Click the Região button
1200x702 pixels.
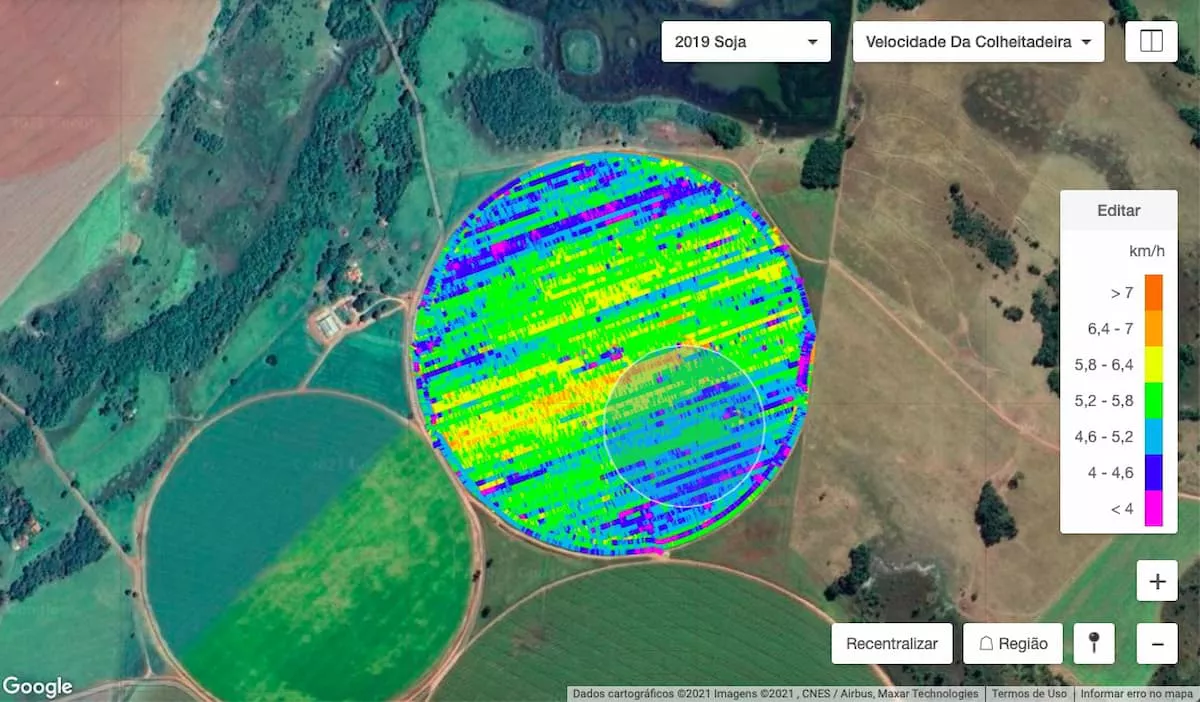1013,644
